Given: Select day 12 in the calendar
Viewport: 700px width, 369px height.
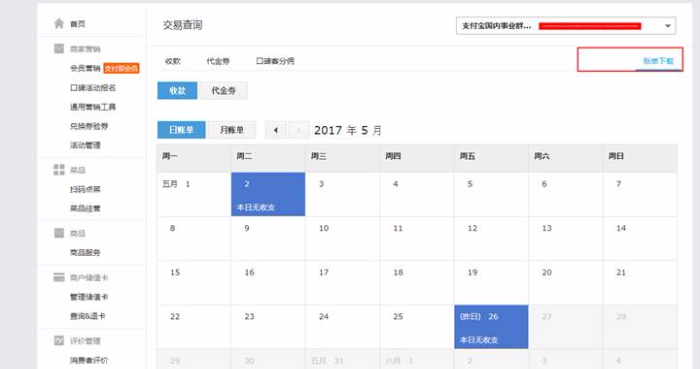Looking at the screenshot, I should click(491, 238).
